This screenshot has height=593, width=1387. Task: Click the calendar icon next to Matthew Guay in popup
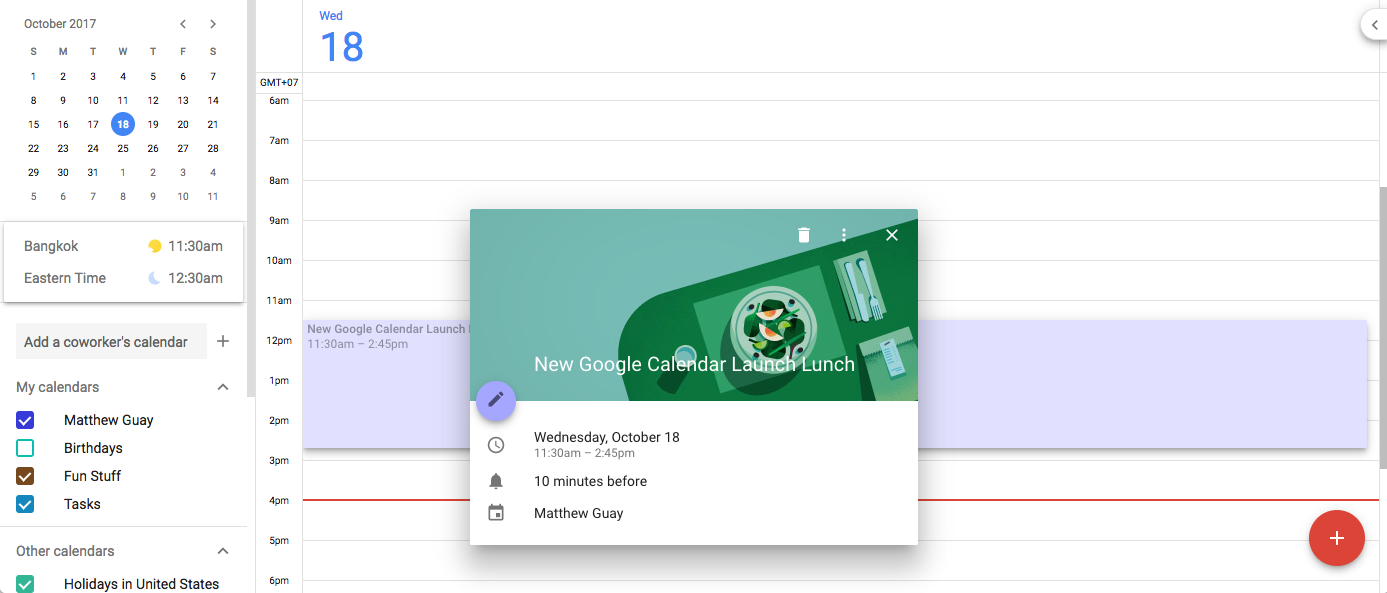click(x=496, y=513)
